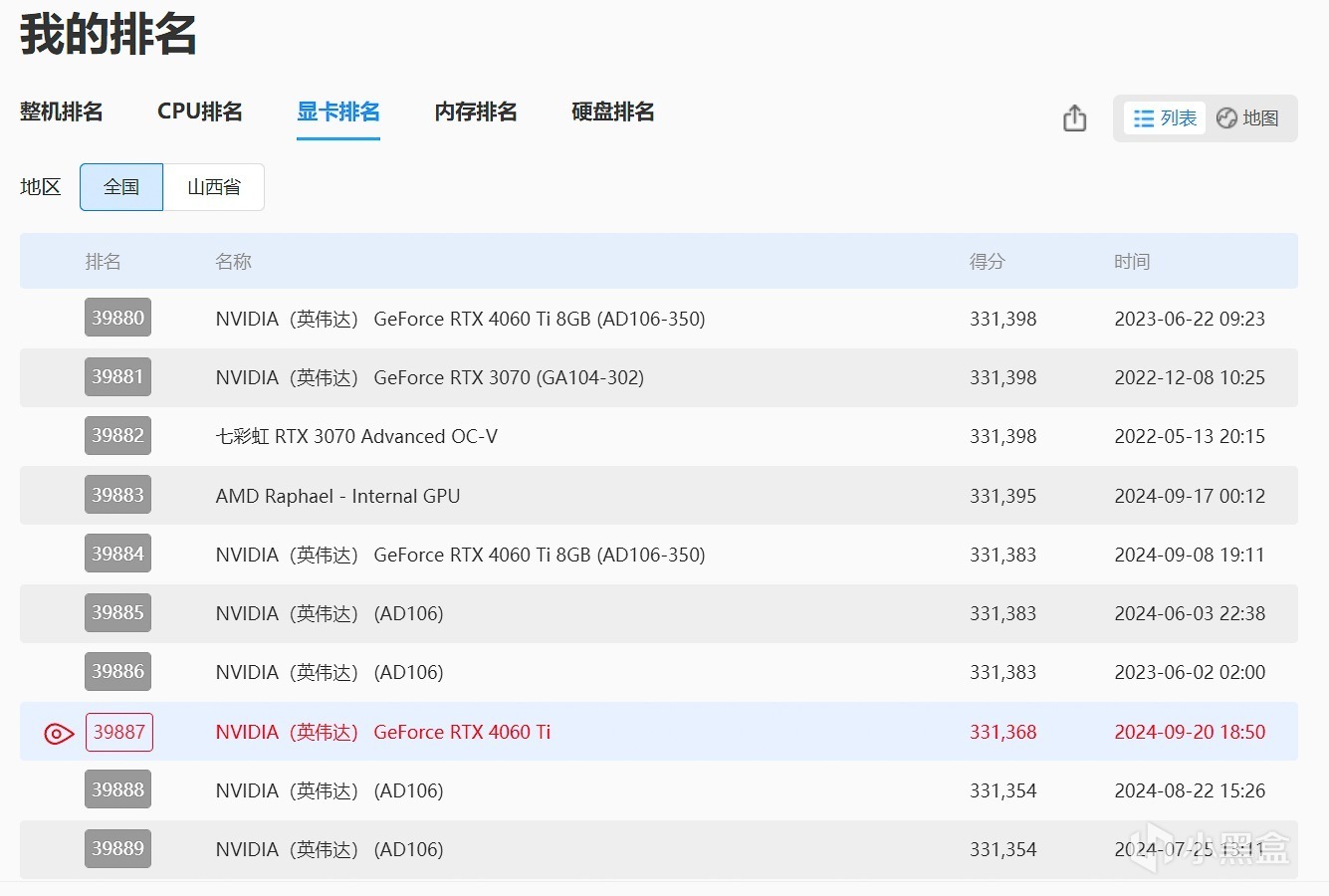Click the 时间 column header
The height and width of the screenshot is (896, 1329).
[x=1132, y=262]
